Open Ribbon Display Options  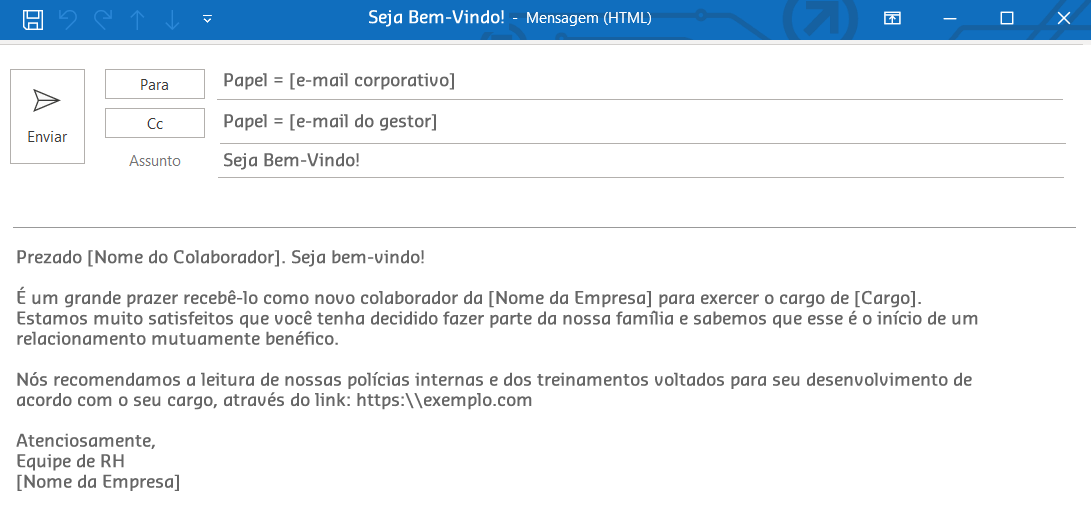[x=892, y=19]
